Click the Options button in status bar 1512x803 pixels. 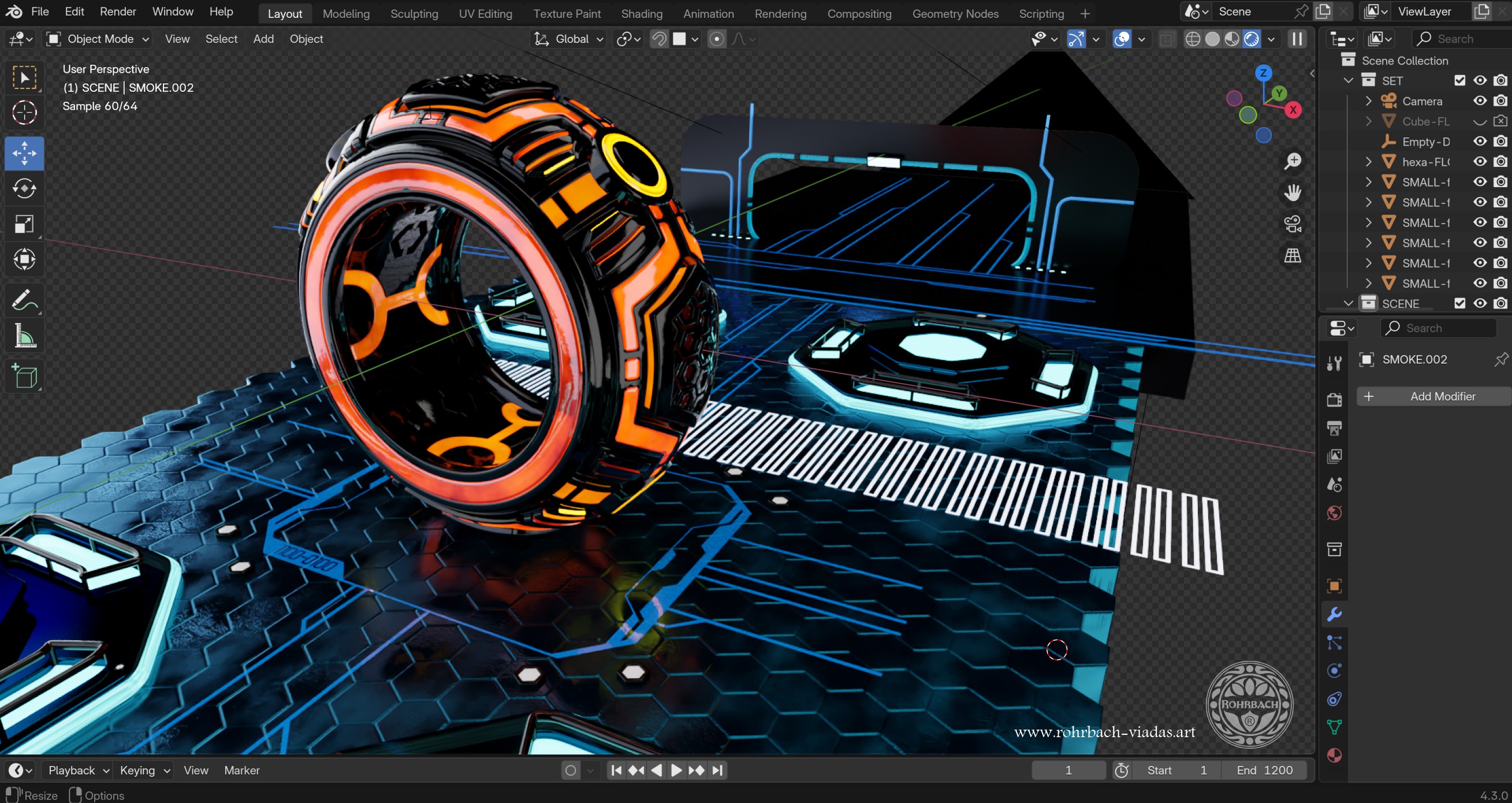tap(103, 795)
